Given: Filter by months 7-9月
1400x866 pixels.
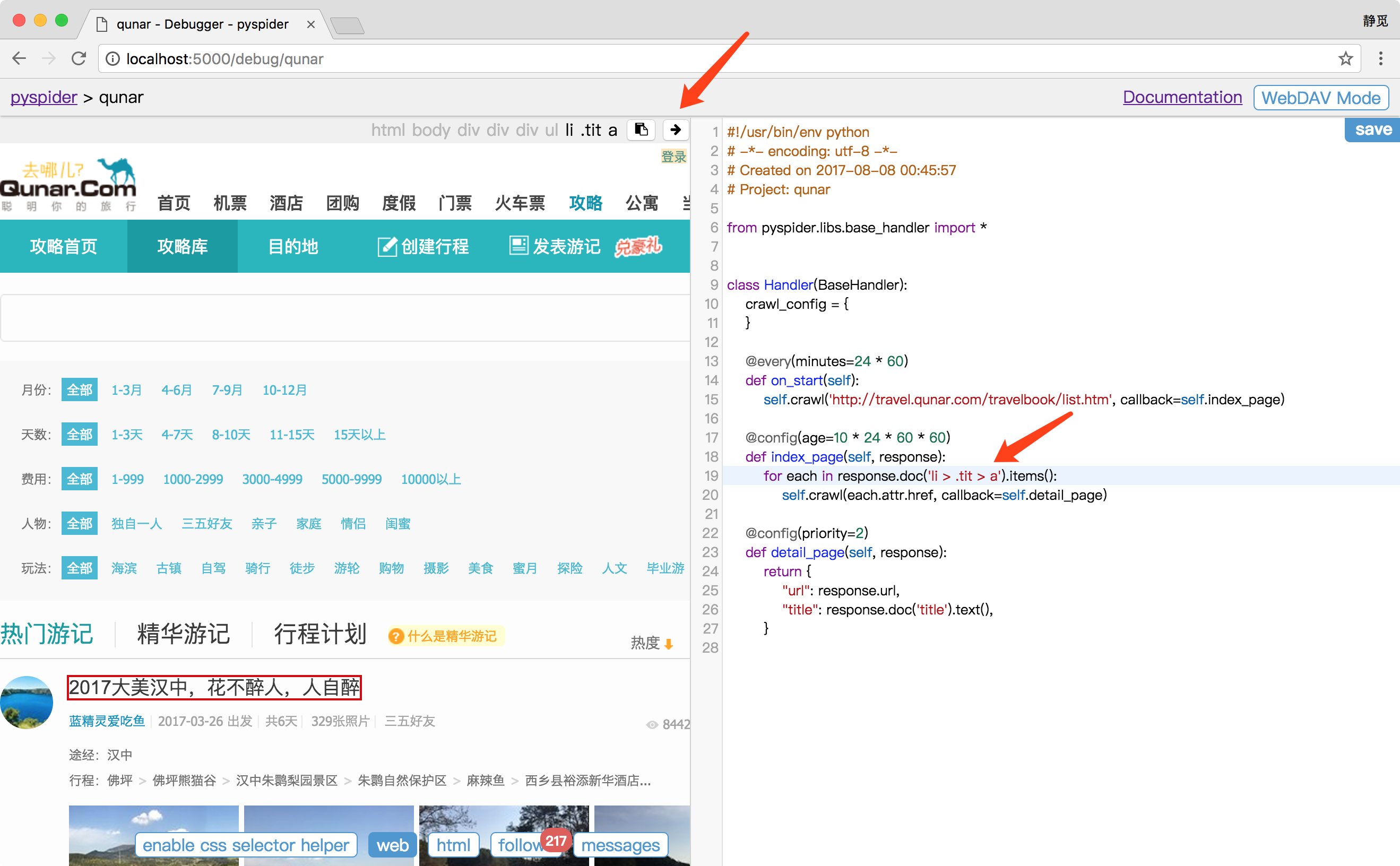Looking at the screenshot, I should tap(228, 390).
